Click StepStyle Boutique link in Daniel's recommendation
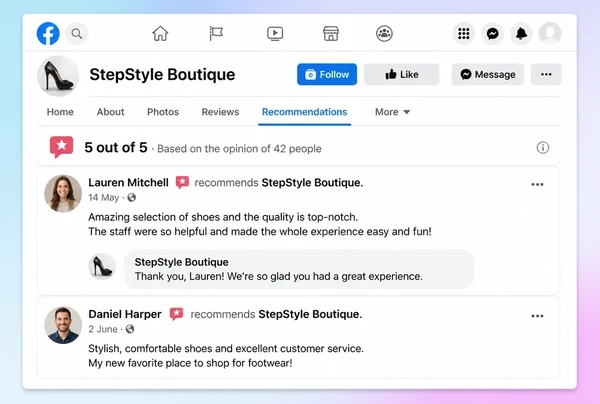 [x=310, y=314]
